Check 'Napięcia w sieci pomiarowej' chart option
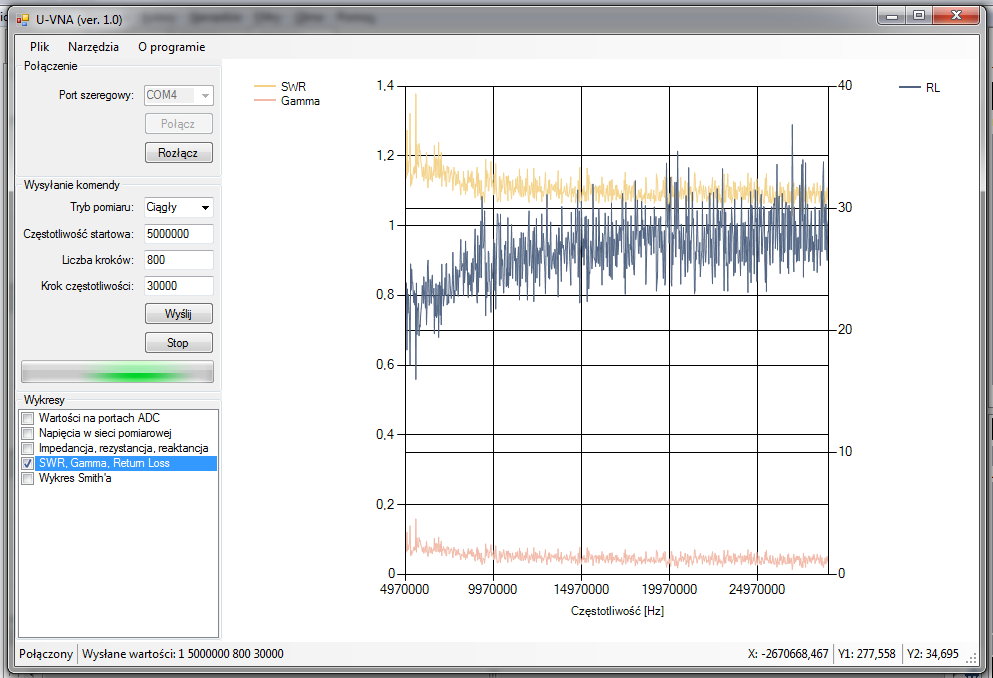993x678 pixels. point(28,433)
